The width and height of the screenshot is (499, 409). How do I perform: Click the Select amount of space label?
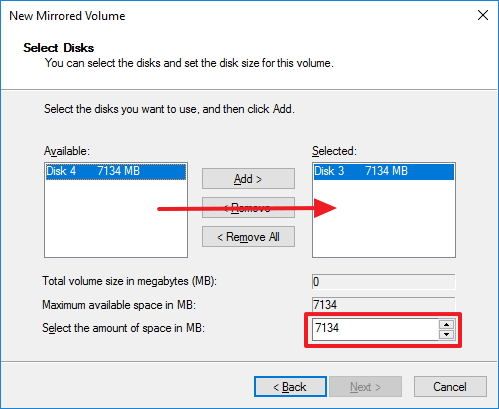(x=123, y=328)
